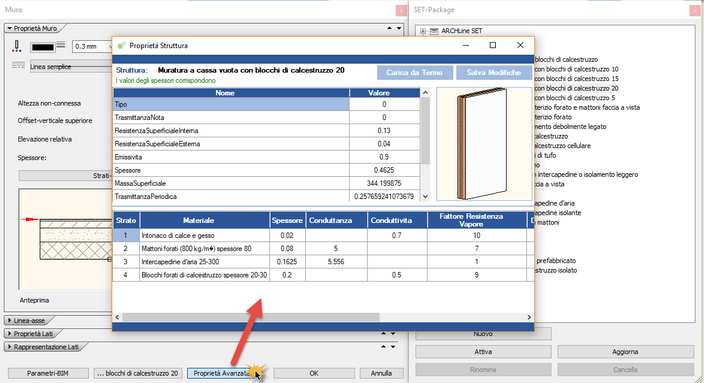Select the calcestruzzo cellulare tree item
Screen dimensions: 704x383
563,145
